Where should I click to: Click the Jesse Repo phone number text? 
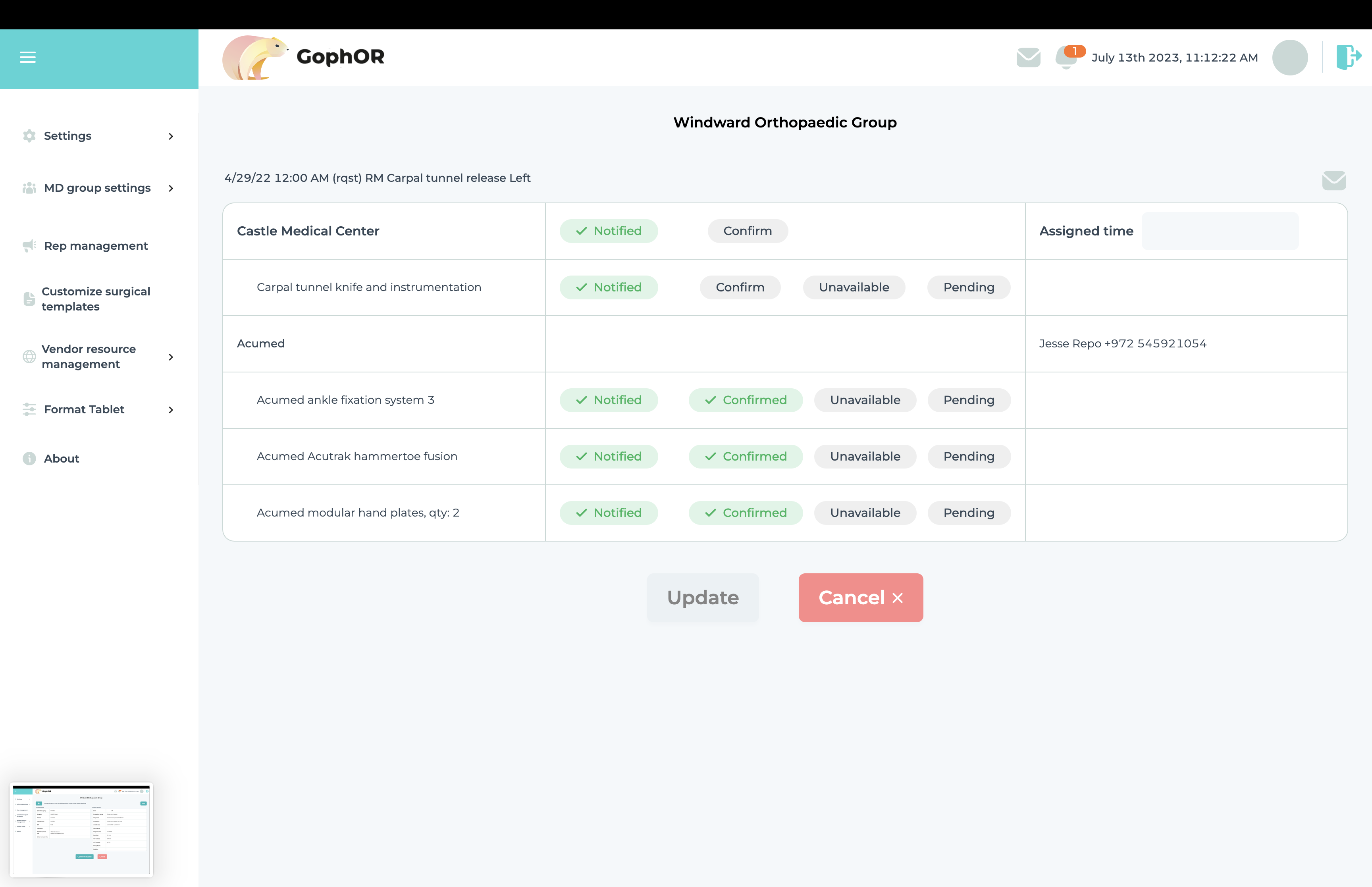[1122, 344]
